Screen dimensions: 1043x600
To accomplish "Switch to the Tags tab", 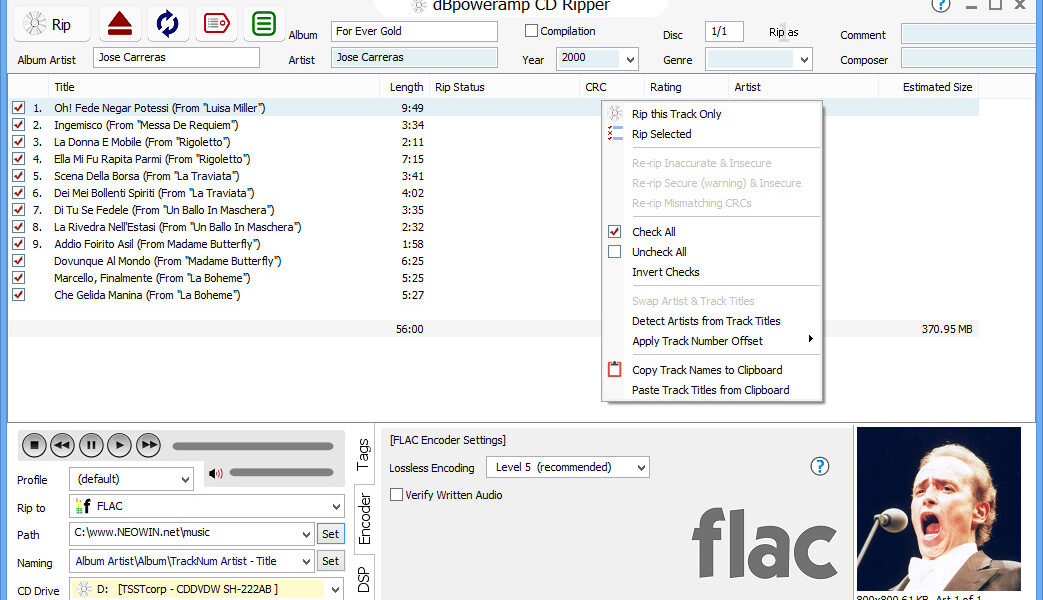I will 364,454.
